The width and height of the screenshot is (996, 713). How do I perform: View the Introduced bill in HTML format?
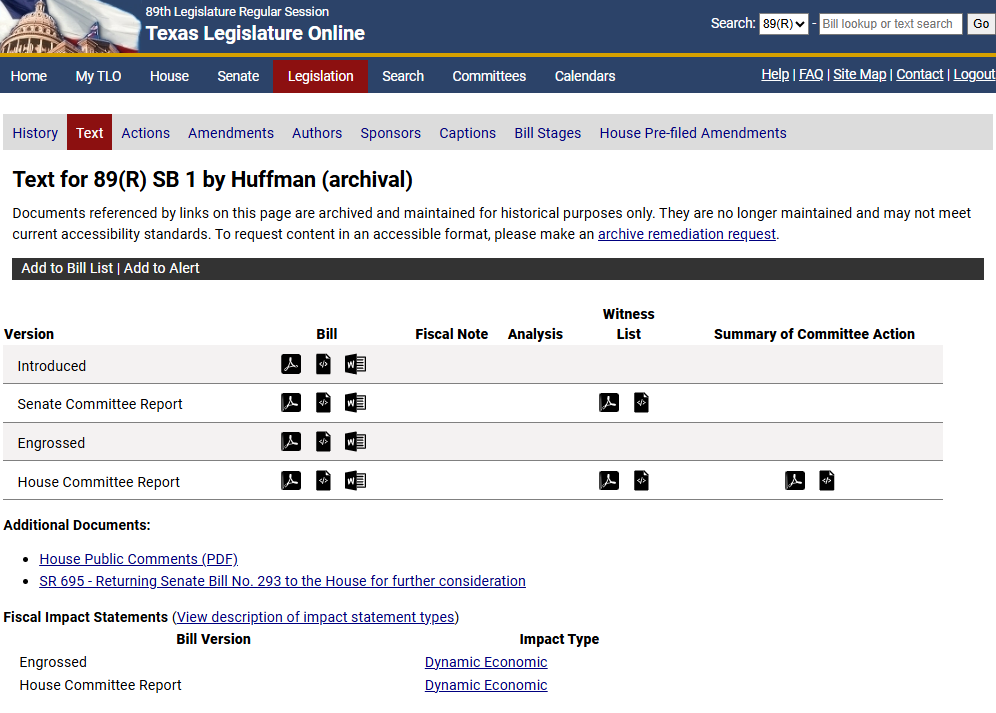click(x=323, y=364)
